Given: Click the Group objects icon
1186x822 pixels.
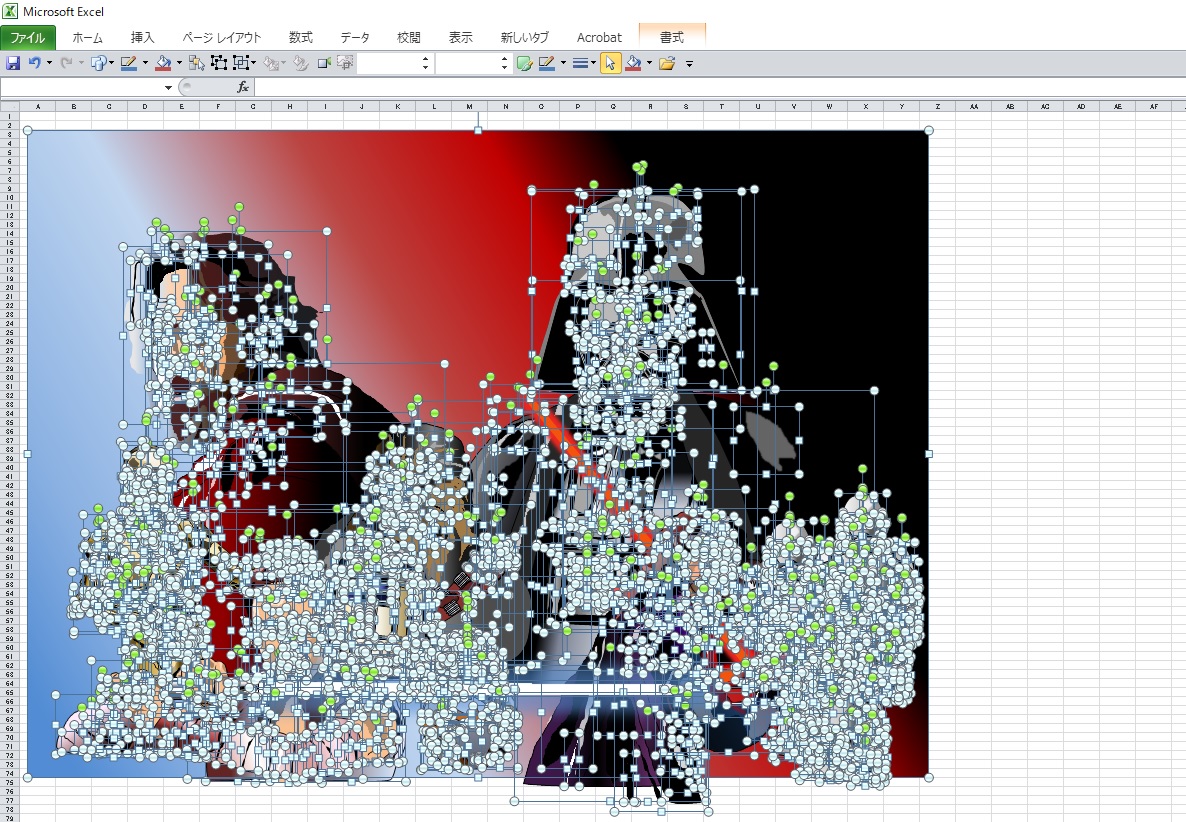Looking at the screenshot, I should click(x=219, y=64).
